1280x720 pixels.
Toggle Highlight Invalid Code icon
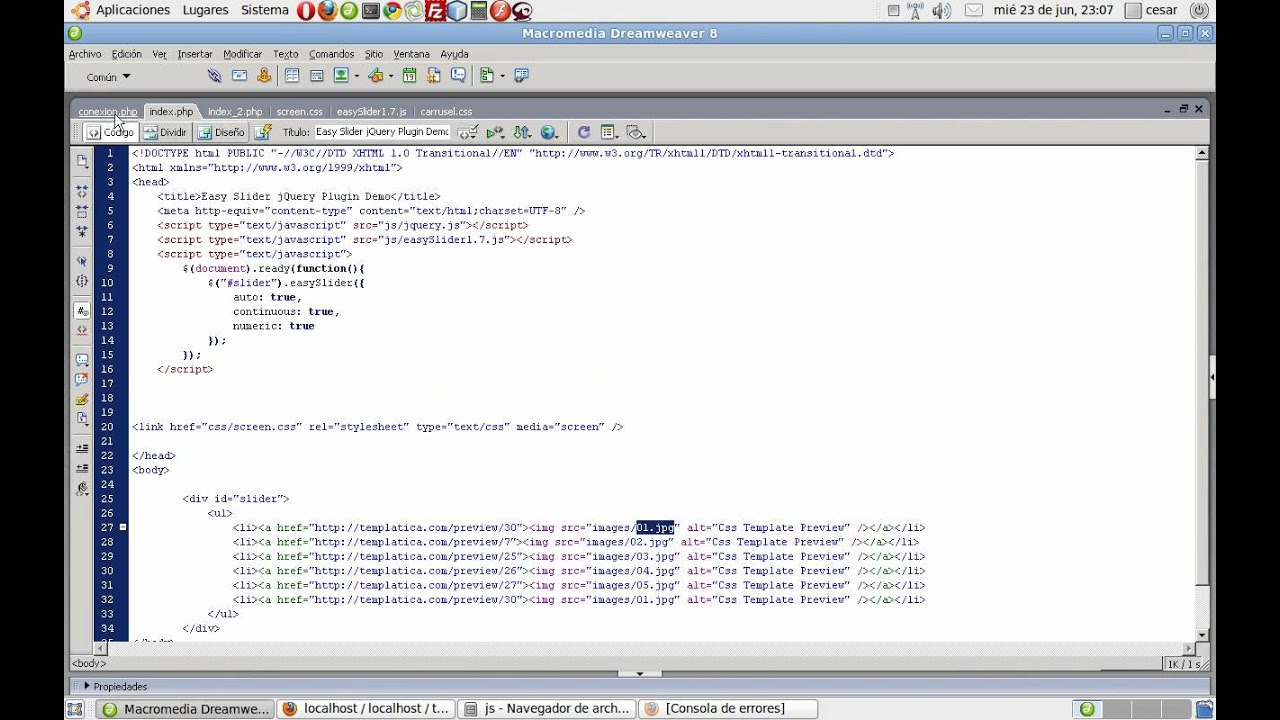[x=82, y=330]
